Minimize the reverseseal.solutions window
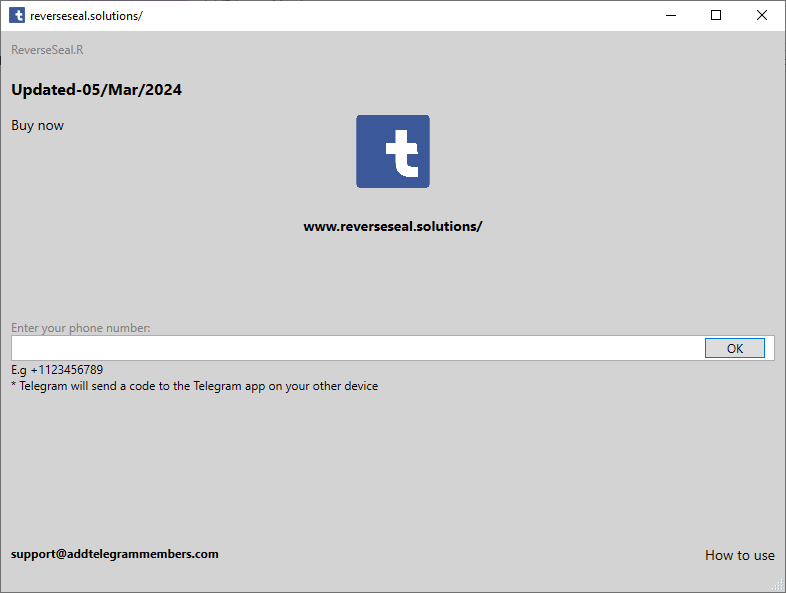786x593 pixels. (x=671, y=16)
